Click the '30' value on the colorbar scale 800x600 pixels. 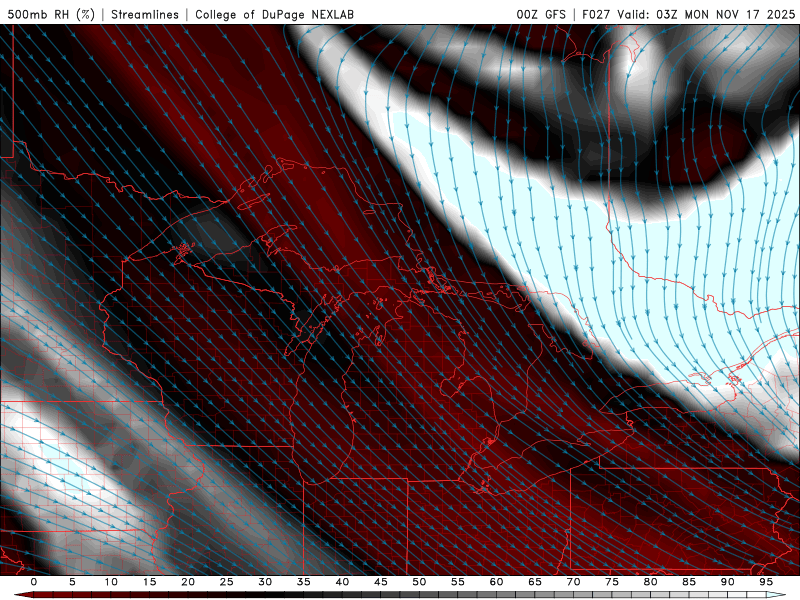coord(265,582)
